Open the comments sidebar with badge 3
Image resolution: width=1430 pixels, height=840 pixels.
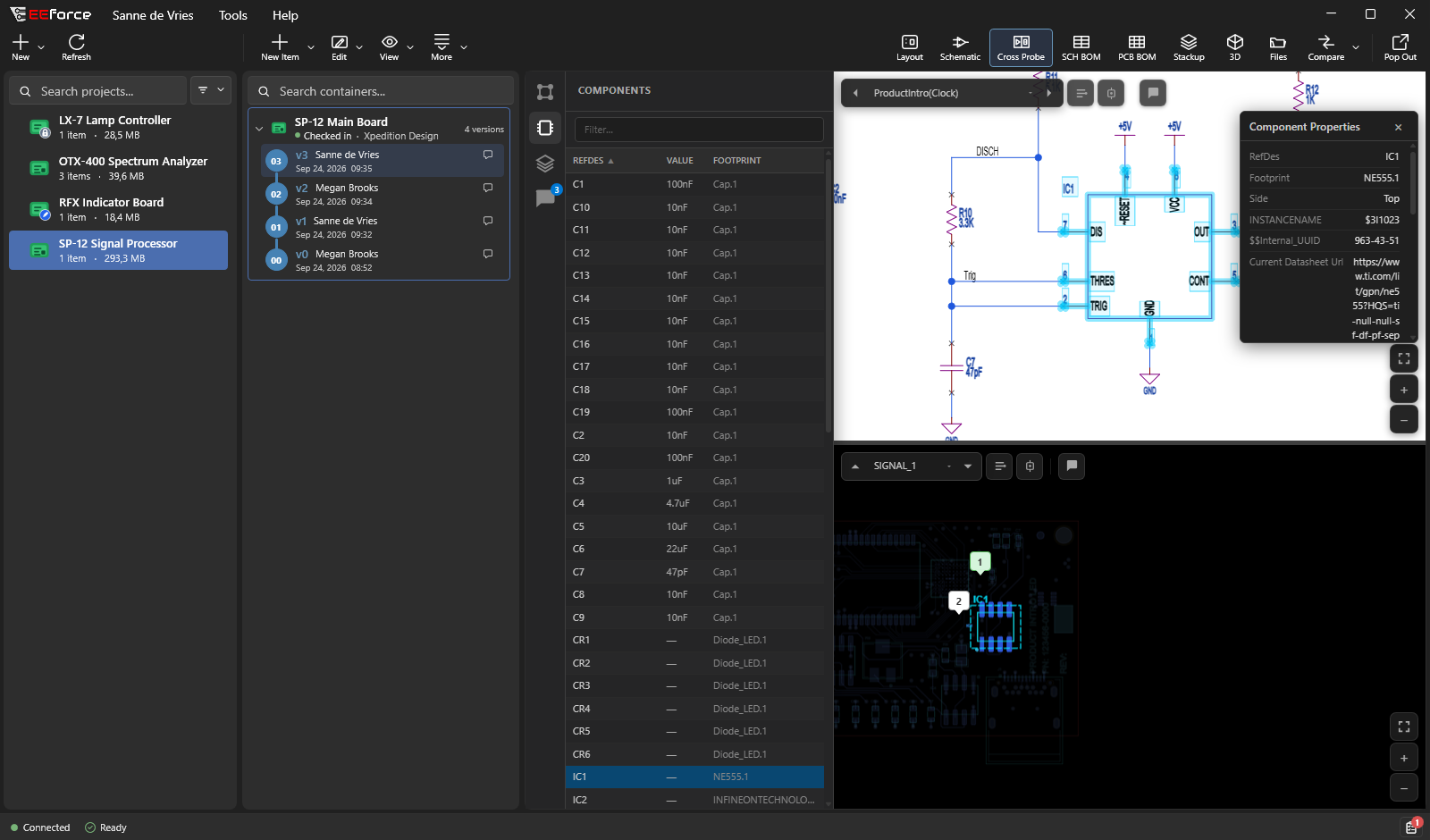click(545, 198)
